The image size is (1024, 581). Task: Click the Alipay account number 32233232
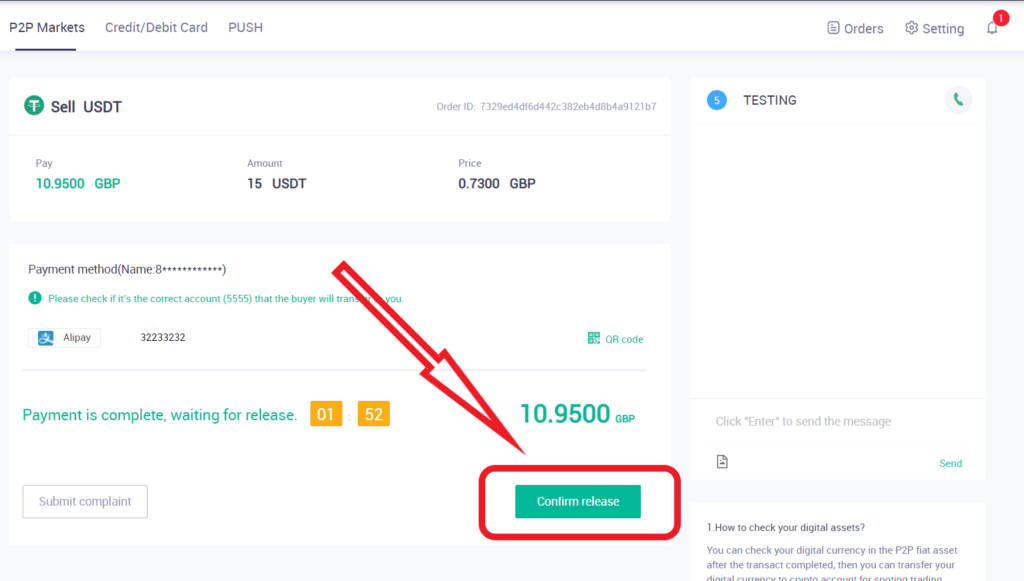[x=163, y=338]
